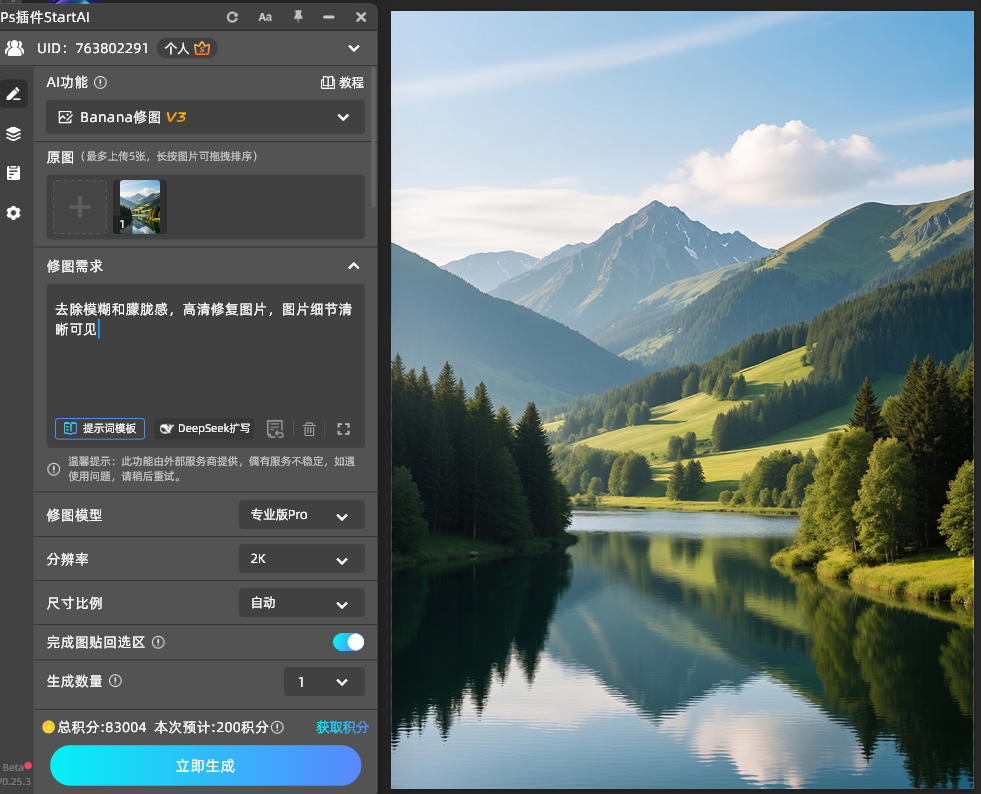Viewport: 981px width, 794px height.
Task: Click the refresh icon in plugin title bar
Action: (232, 17)
